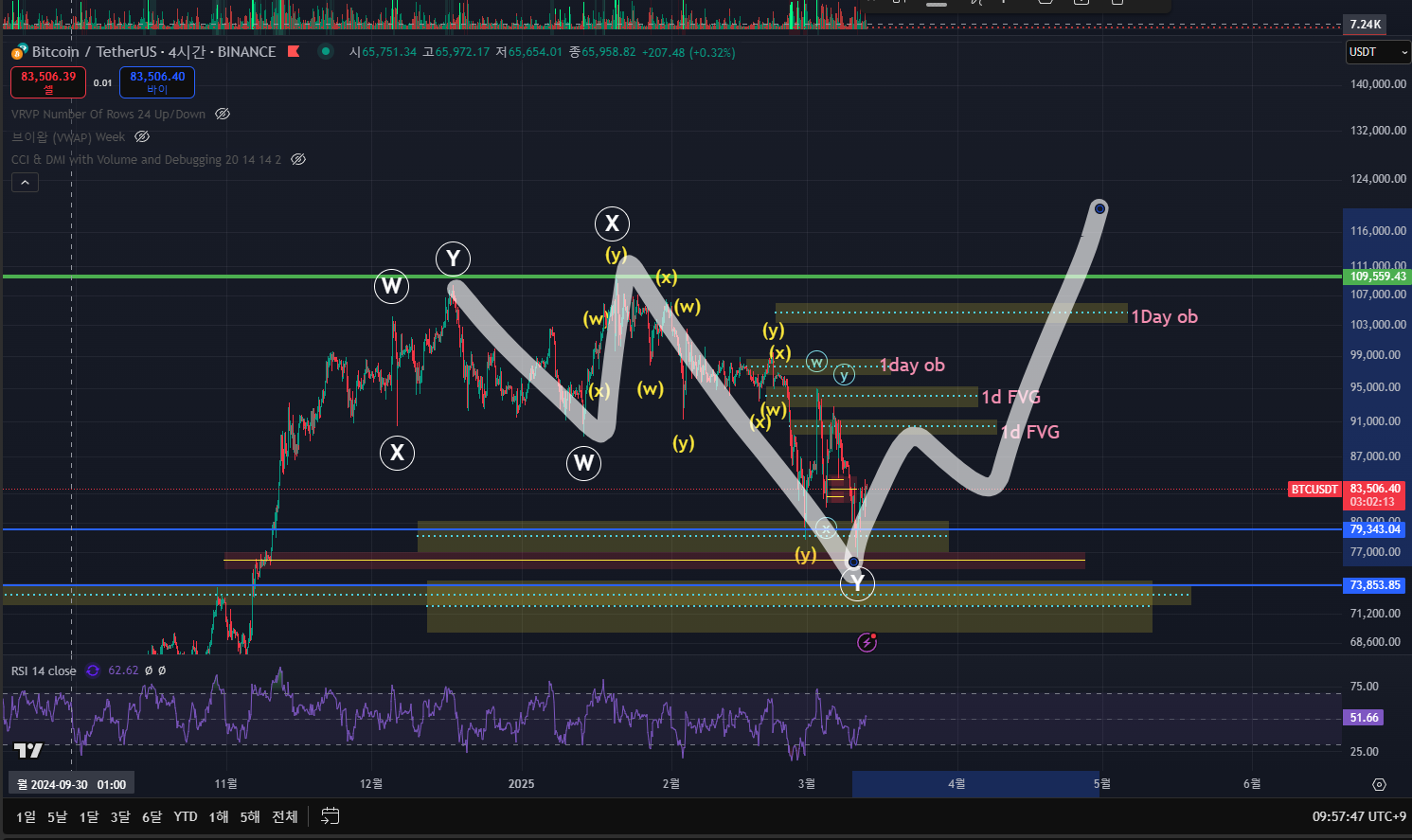Open the UTC+9 timezone menu
1412x840 pixels.
pyautogui.click(x=1359, y=816)
